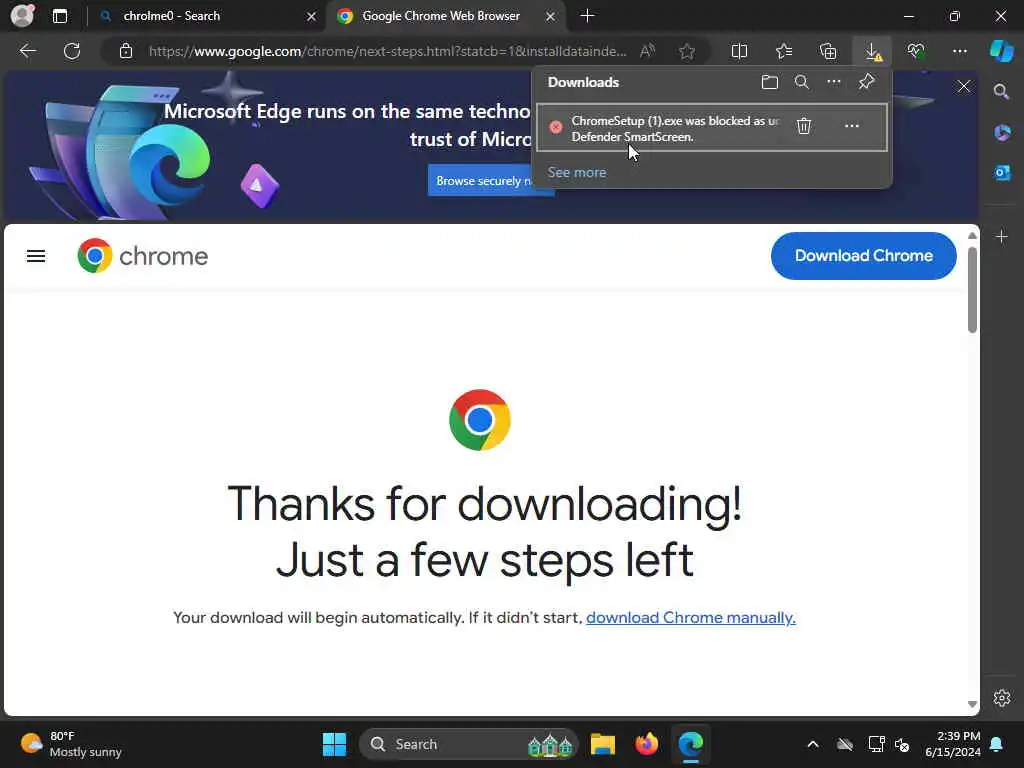The image size is (1024, 768).
Task: Launch Firefox from taskbar
Action: click(647, 744)
